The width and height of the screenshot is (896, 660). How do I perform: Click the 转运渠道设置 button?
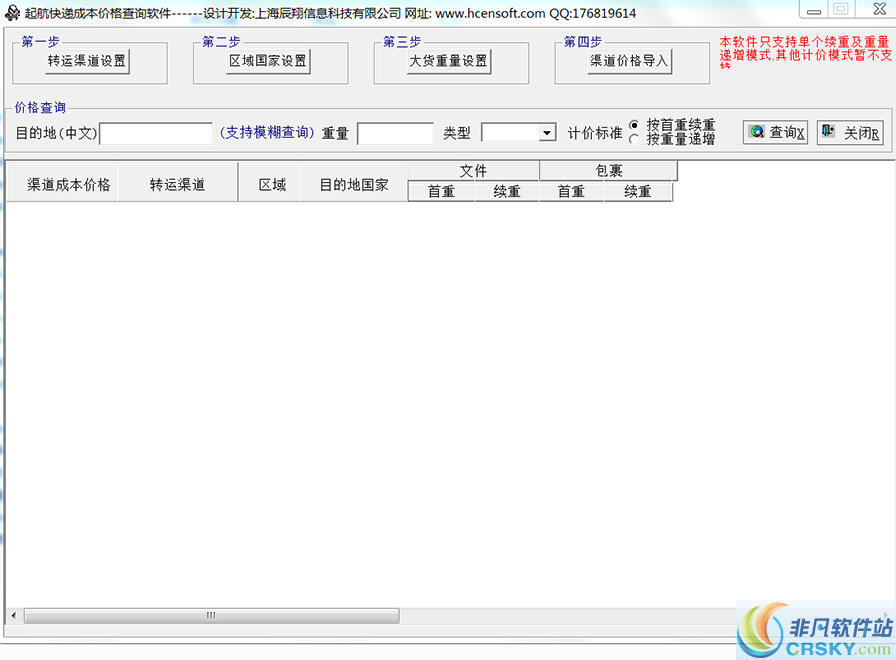point(87,61)
